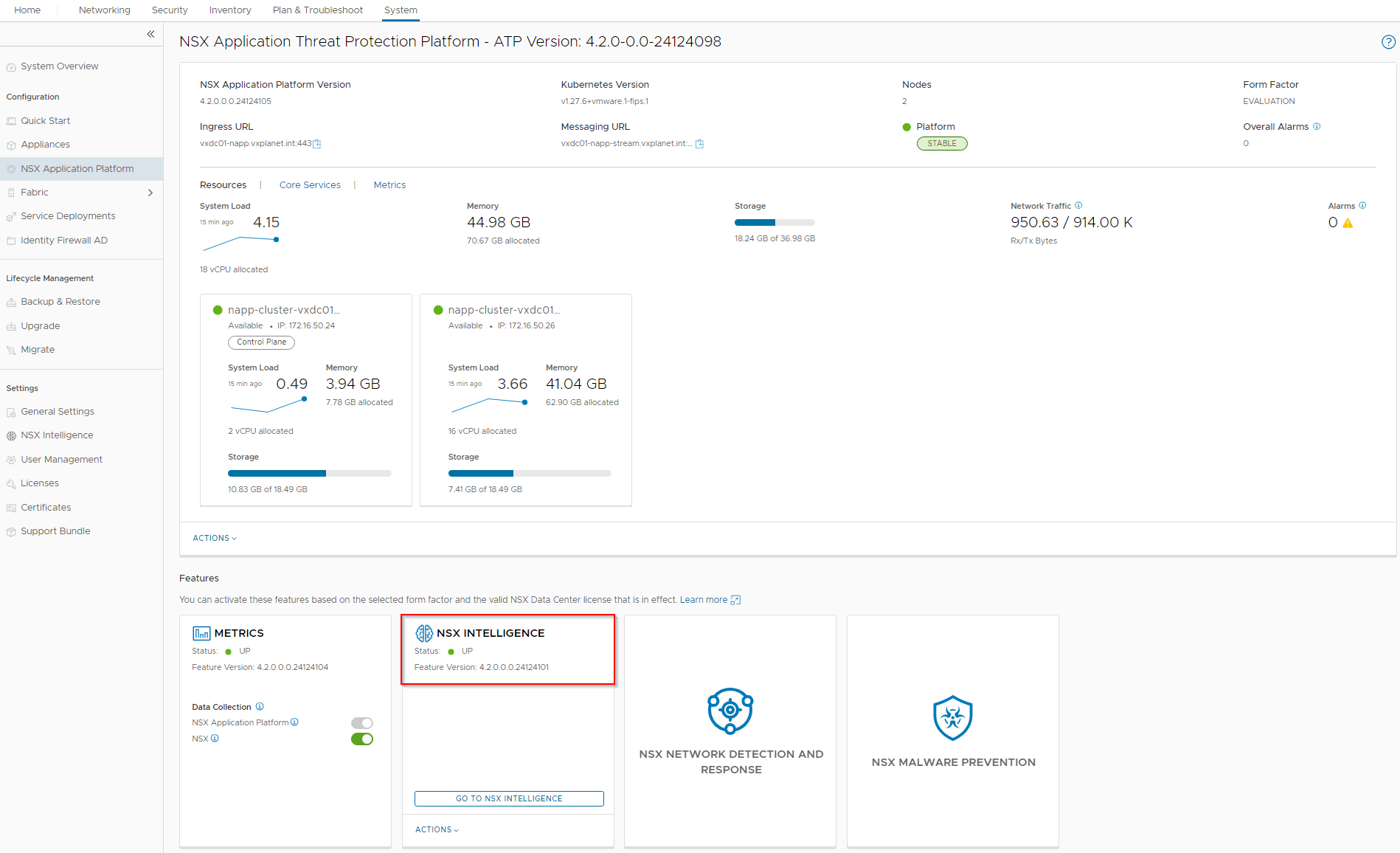Click the STABLE platform status badge

coord(942,144)
